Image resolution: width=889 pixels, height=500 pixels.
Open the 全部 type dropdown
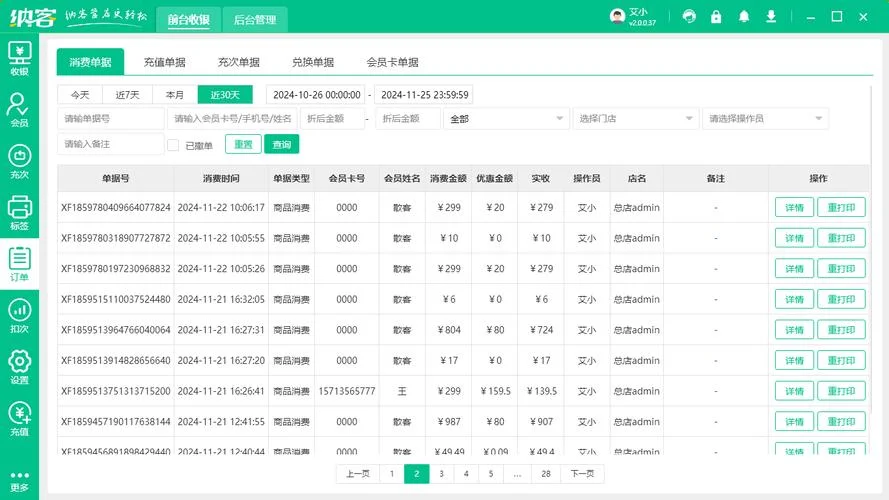(x=506, y=118)
